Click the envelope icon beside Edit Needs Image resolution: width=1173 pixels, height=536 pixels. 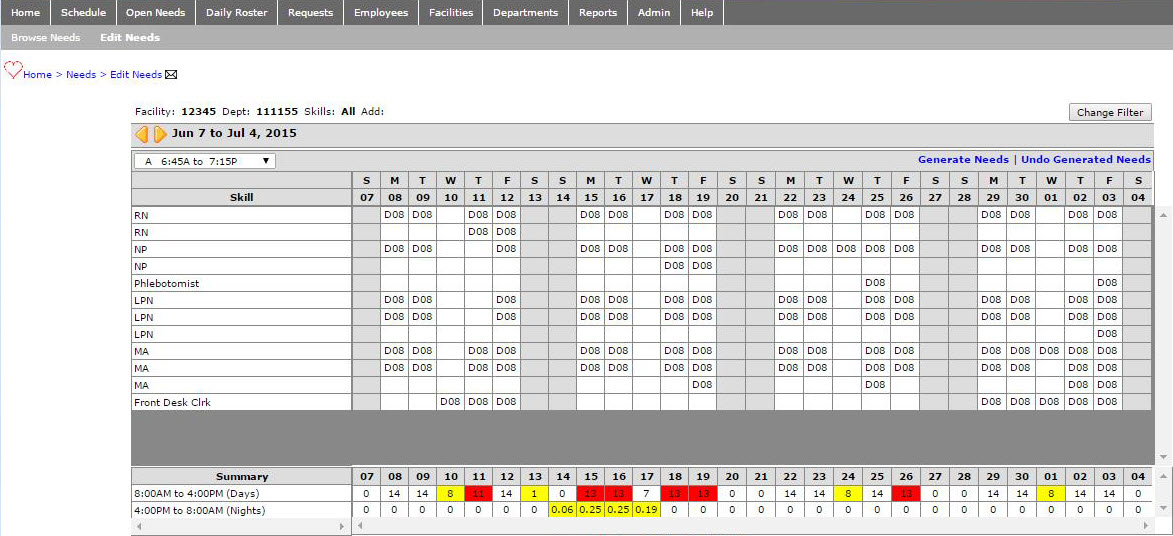point(171,75)
